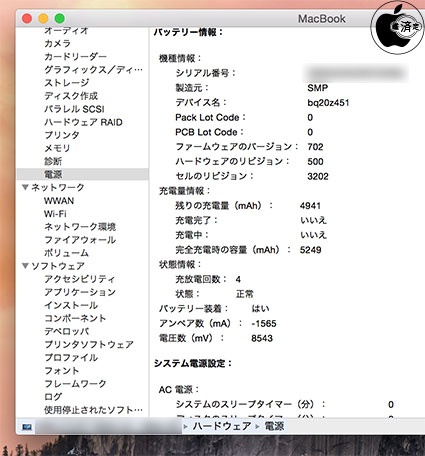
Task: Click full charge capacity value 5249
Action: 310,250
